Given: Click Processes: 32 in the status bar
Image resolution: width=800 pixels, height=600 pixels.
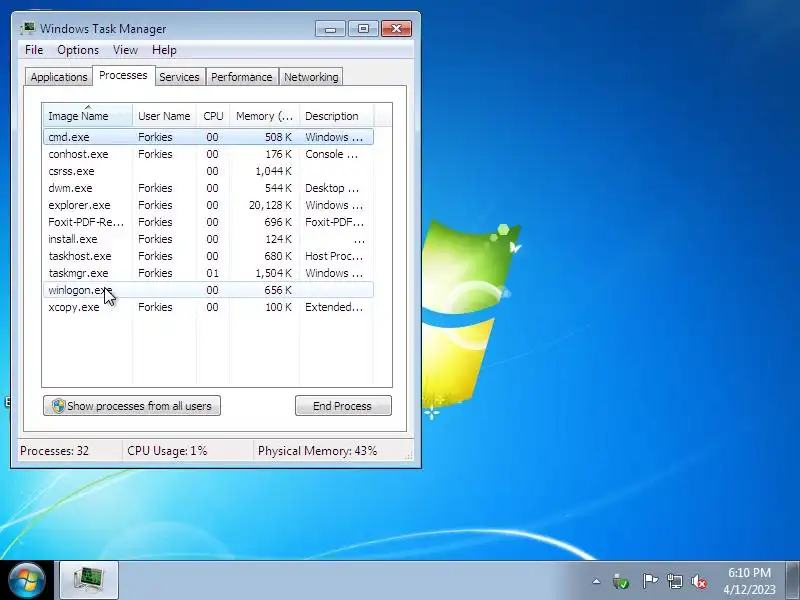Looking at the screenshot, I should point(55,451).
